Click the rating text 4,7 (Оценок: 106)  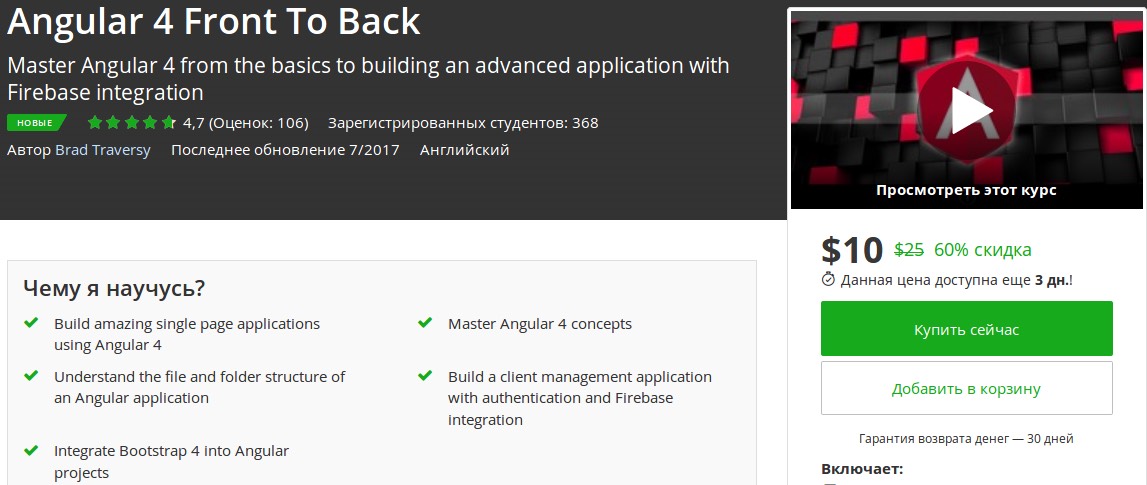[x=246, y=123]
